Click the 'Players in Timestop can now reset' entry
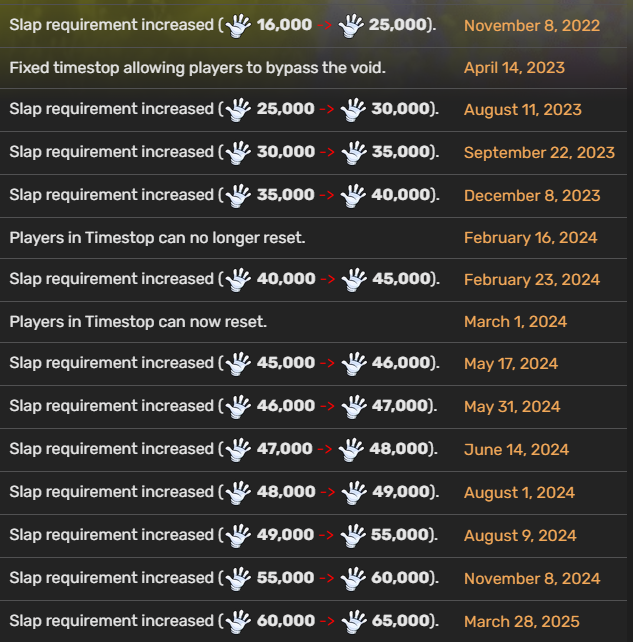This screenshot has width=633, height=642. click(138, 322)
